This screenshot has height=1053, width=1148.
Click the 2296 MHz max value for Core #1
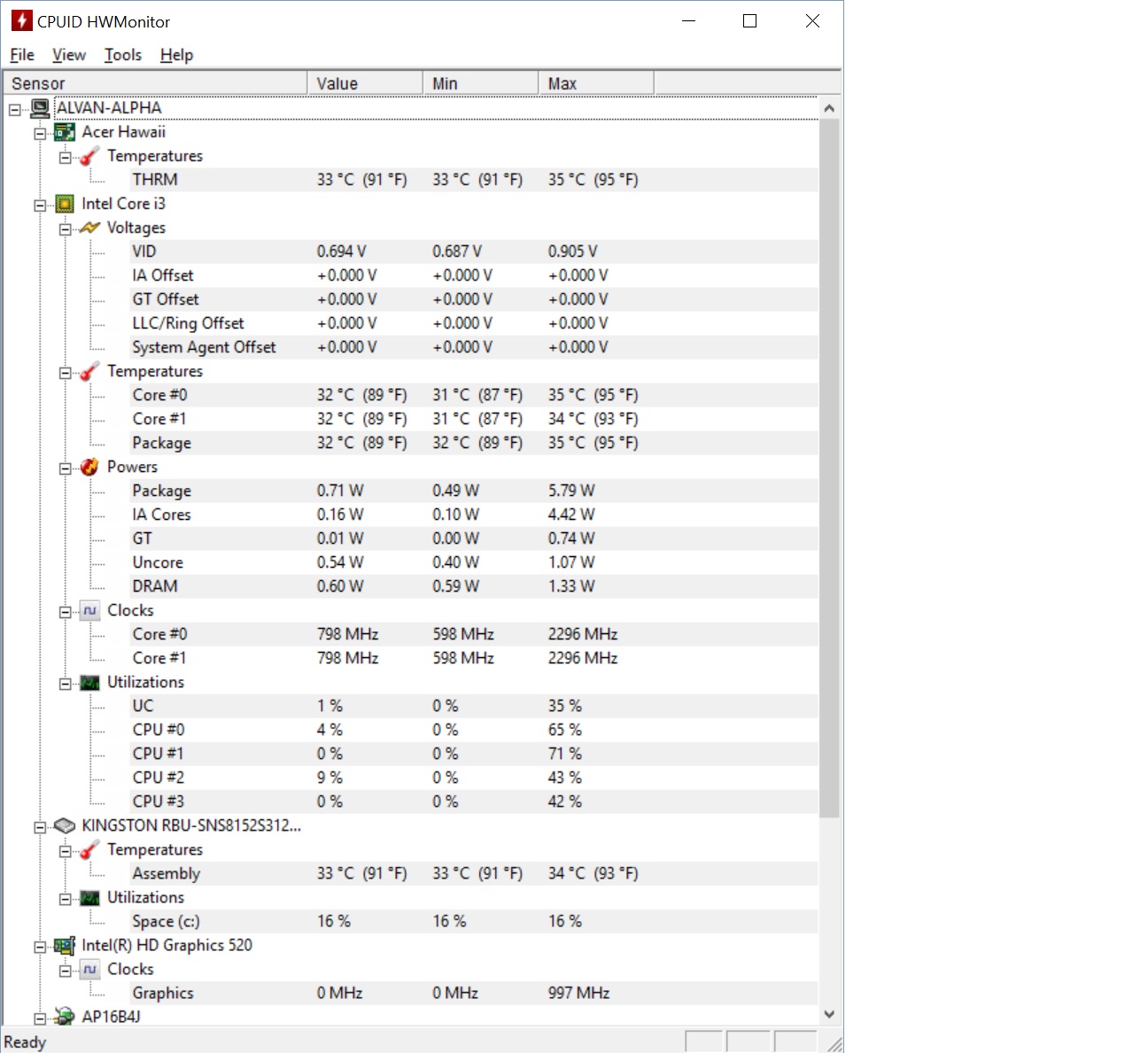pos(583,658)
